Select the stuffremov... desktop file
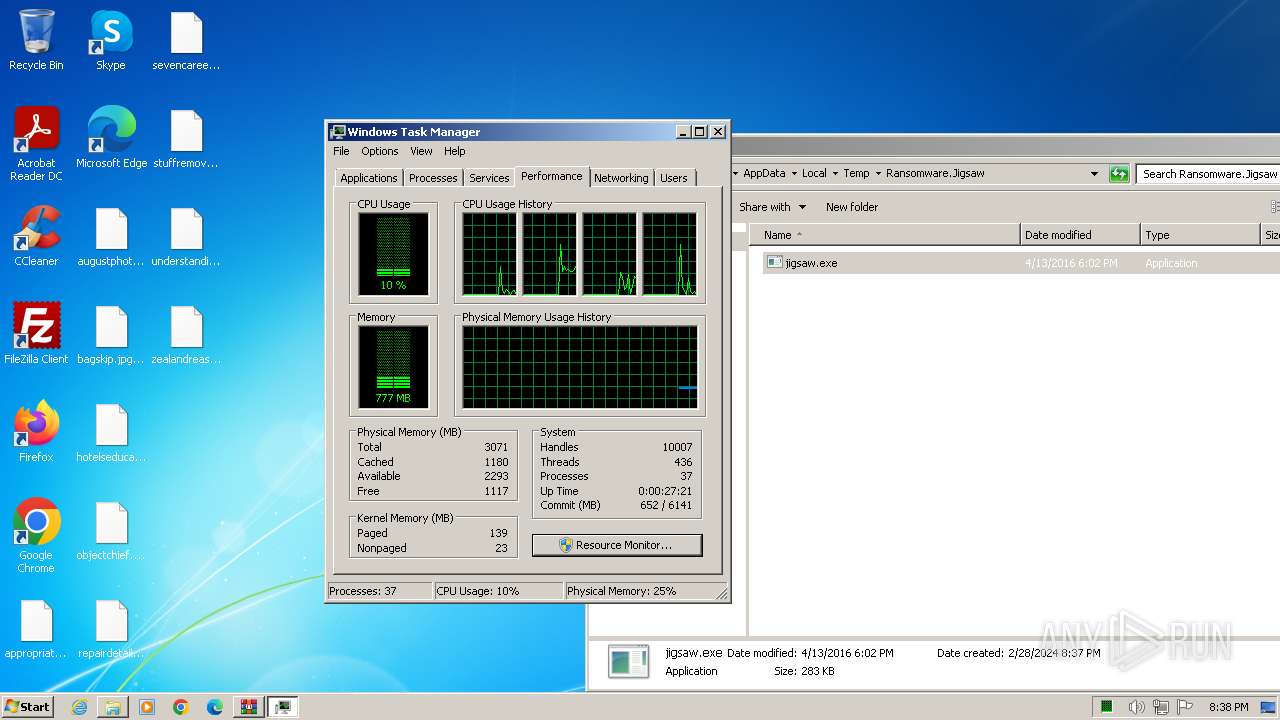 click(186, 138)
